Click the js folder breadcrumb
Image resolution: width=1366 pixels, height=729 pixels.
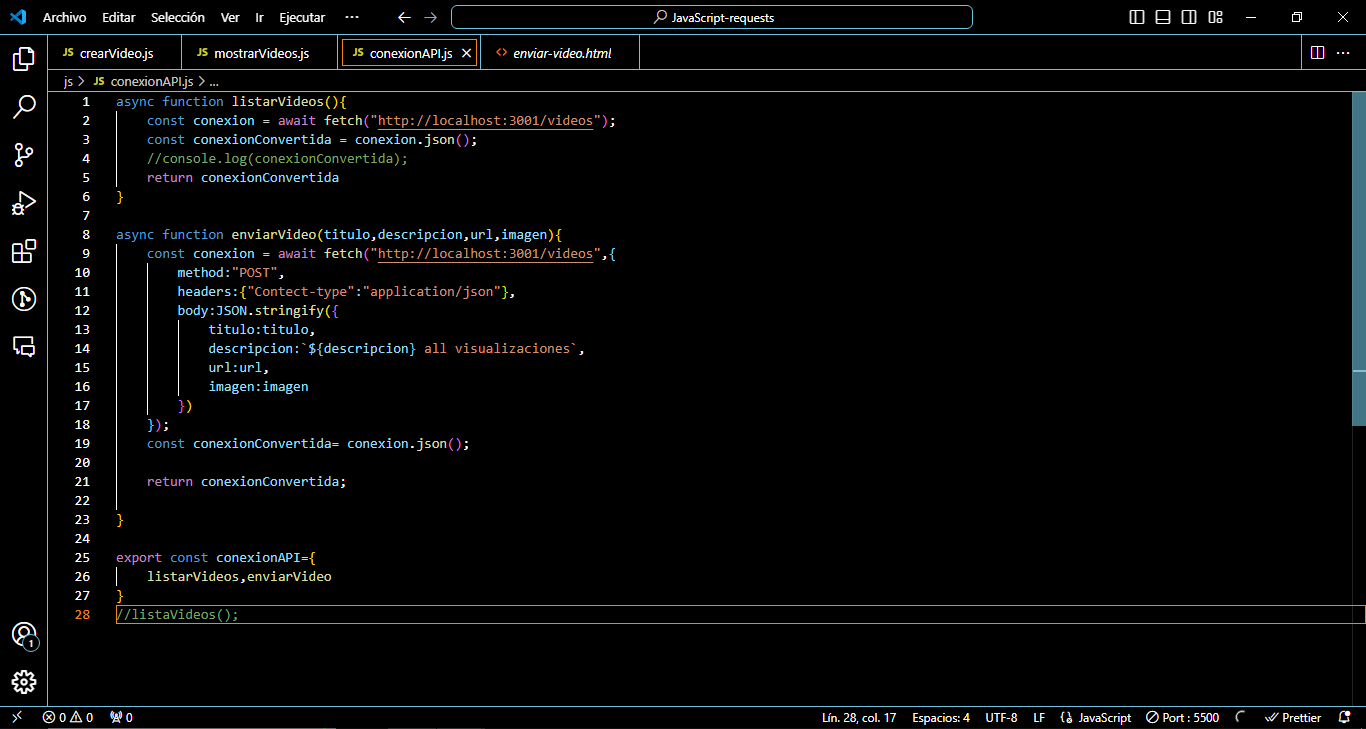(x=68, y=82)
